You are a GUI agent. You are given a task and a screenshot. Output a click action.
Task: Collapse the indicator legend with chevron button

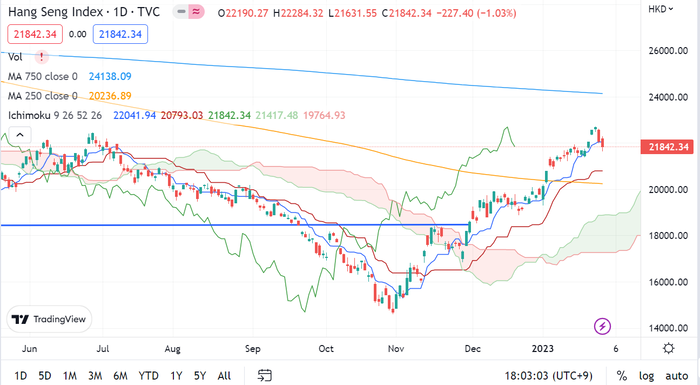click(x=20, y=134)
